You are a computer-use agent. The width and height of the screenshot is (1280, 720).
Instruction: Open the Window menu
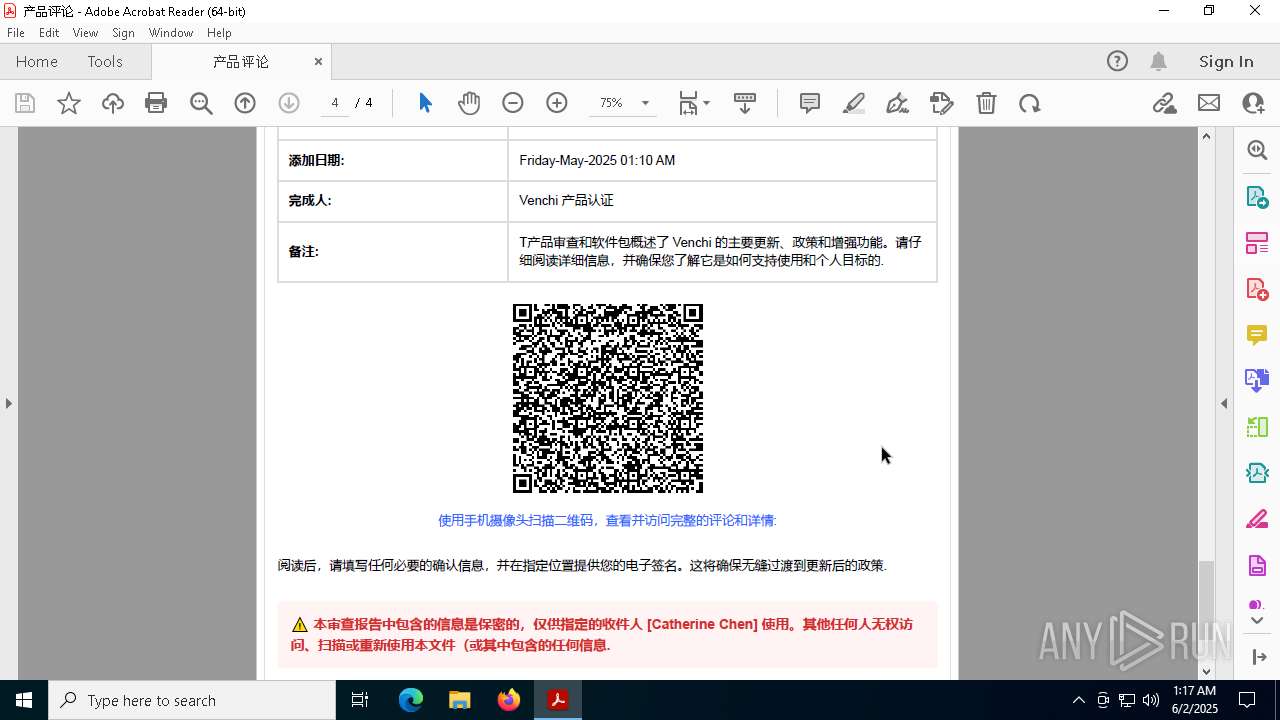click(171, 33)
